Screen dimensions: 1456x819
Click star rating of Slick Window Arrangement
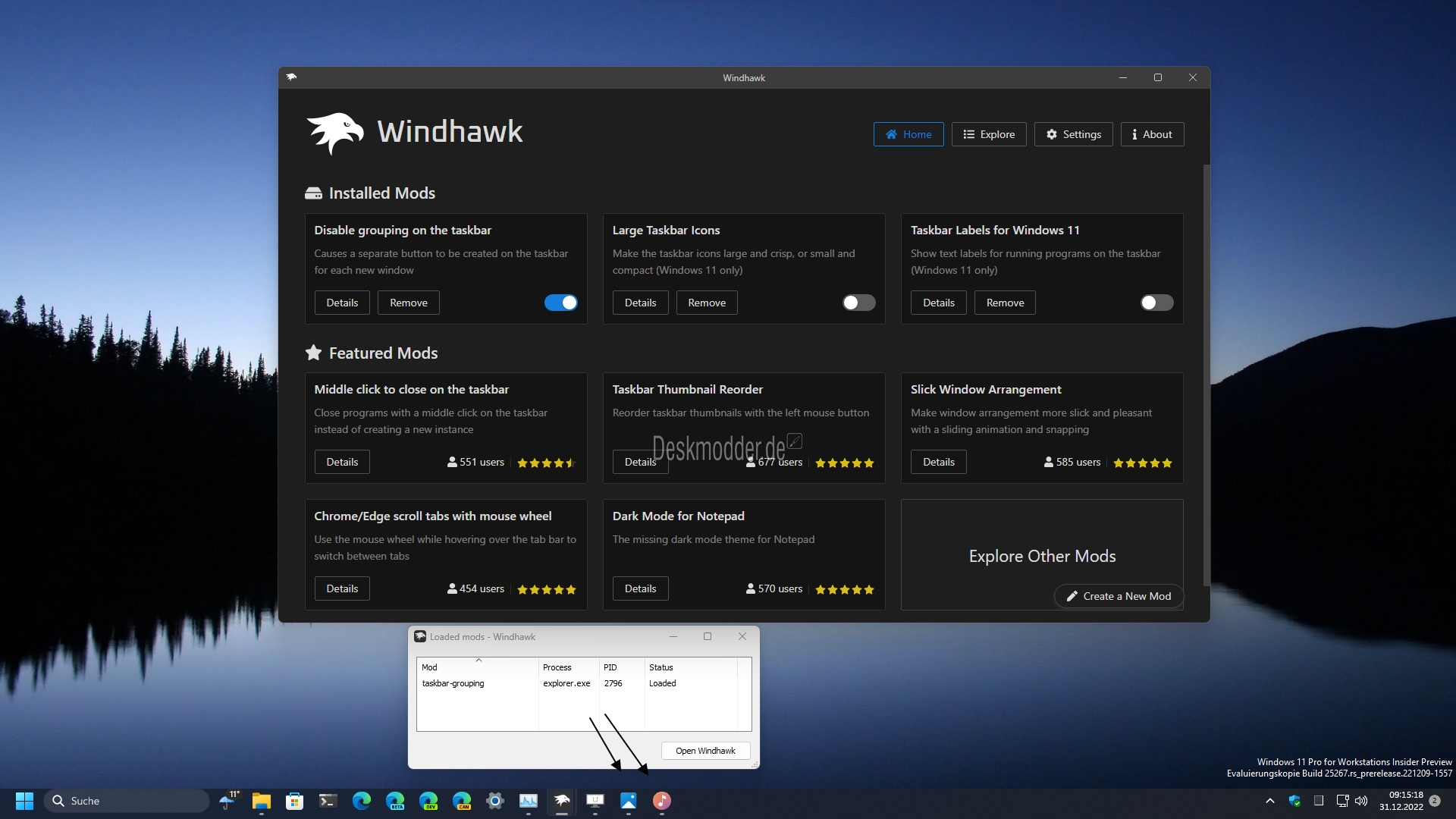(1143, 463)
